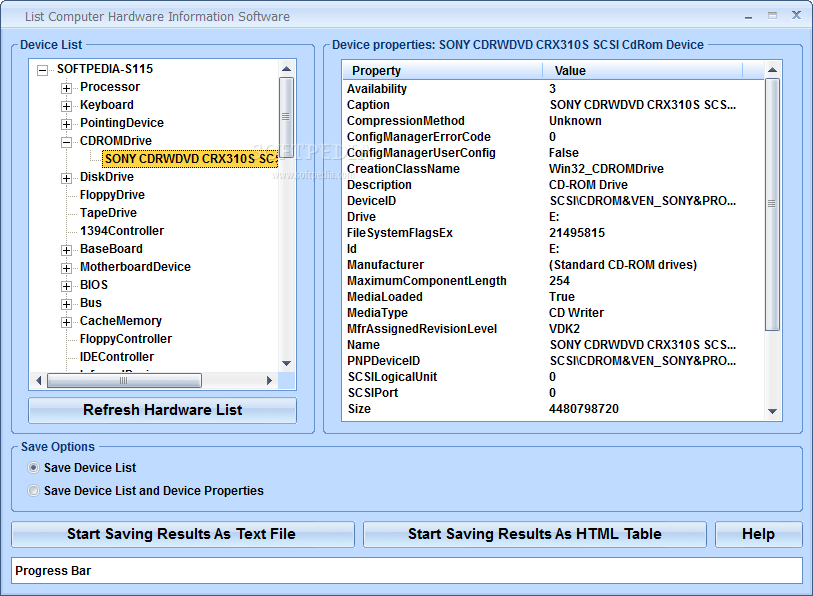813x596 pixels.
Task: Enable the Save Device List option
Action: [33, 467]
